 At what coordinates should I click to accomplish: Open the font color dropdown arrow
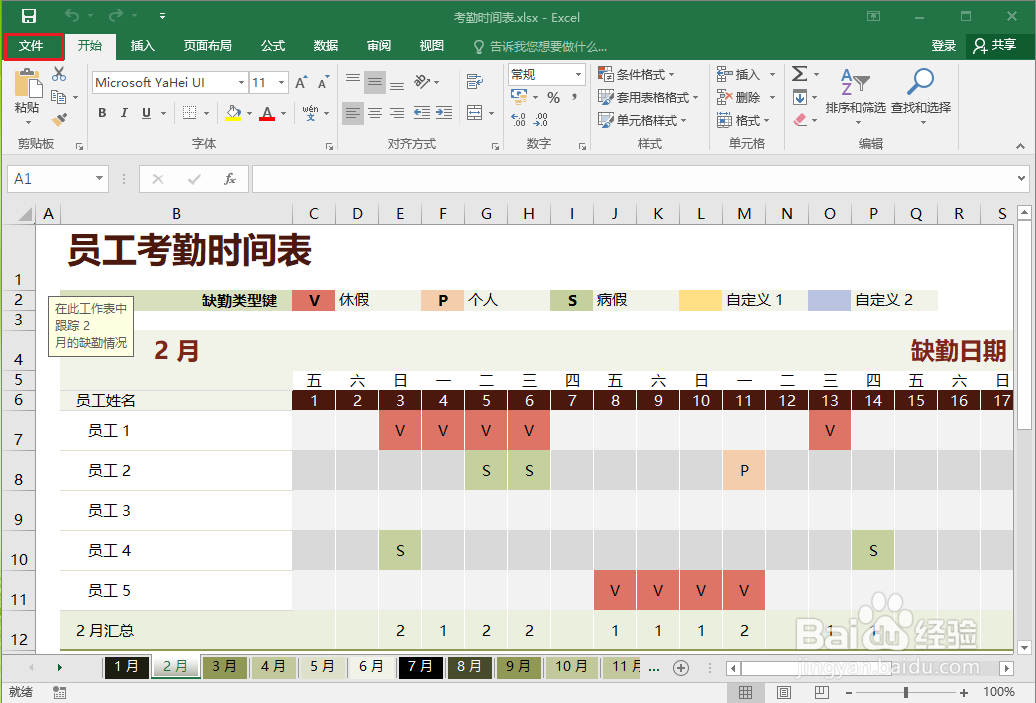pyautogui.click(x=283, y=113)
